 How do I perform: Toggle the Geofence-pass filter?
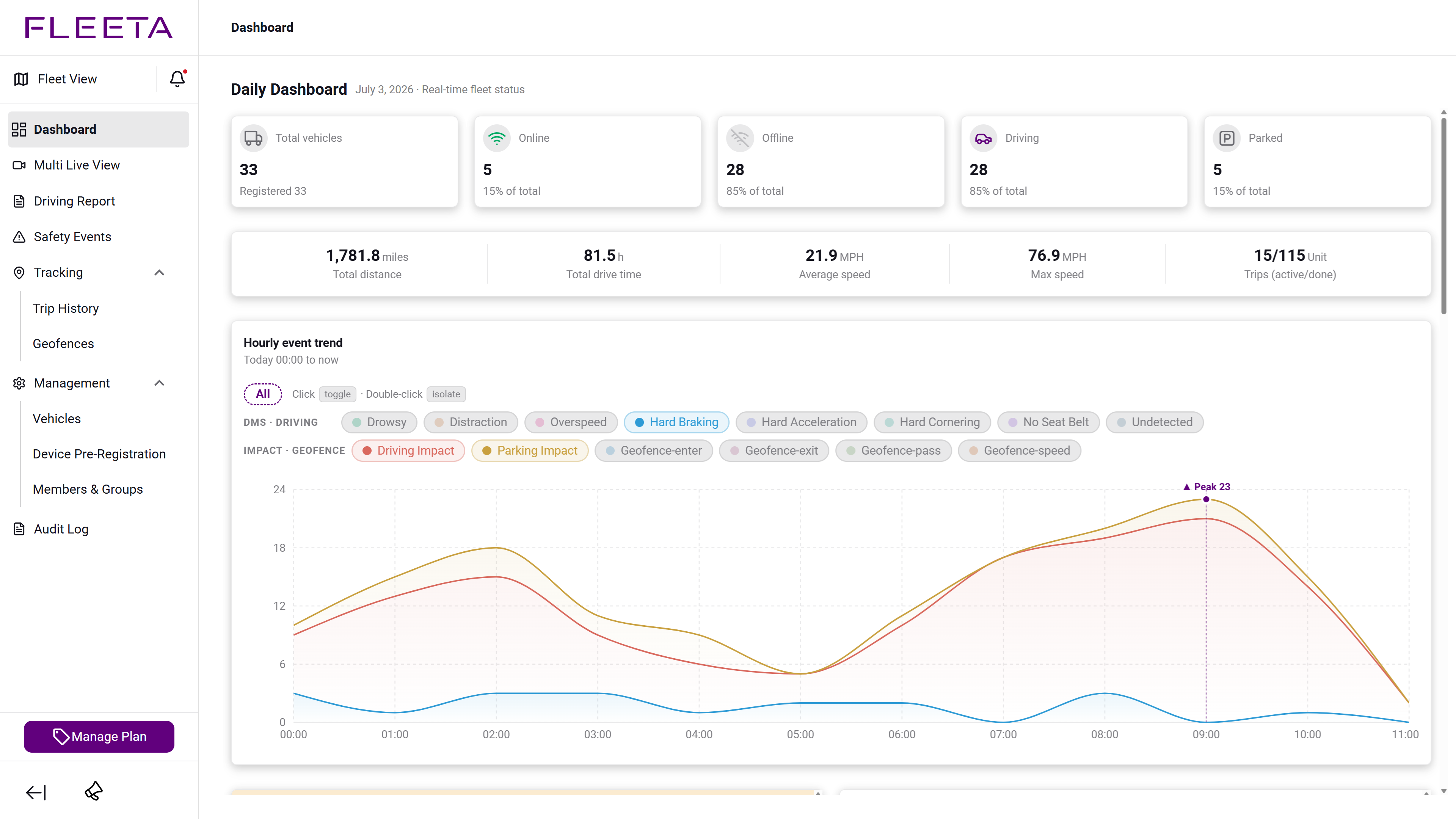(893, 450)
